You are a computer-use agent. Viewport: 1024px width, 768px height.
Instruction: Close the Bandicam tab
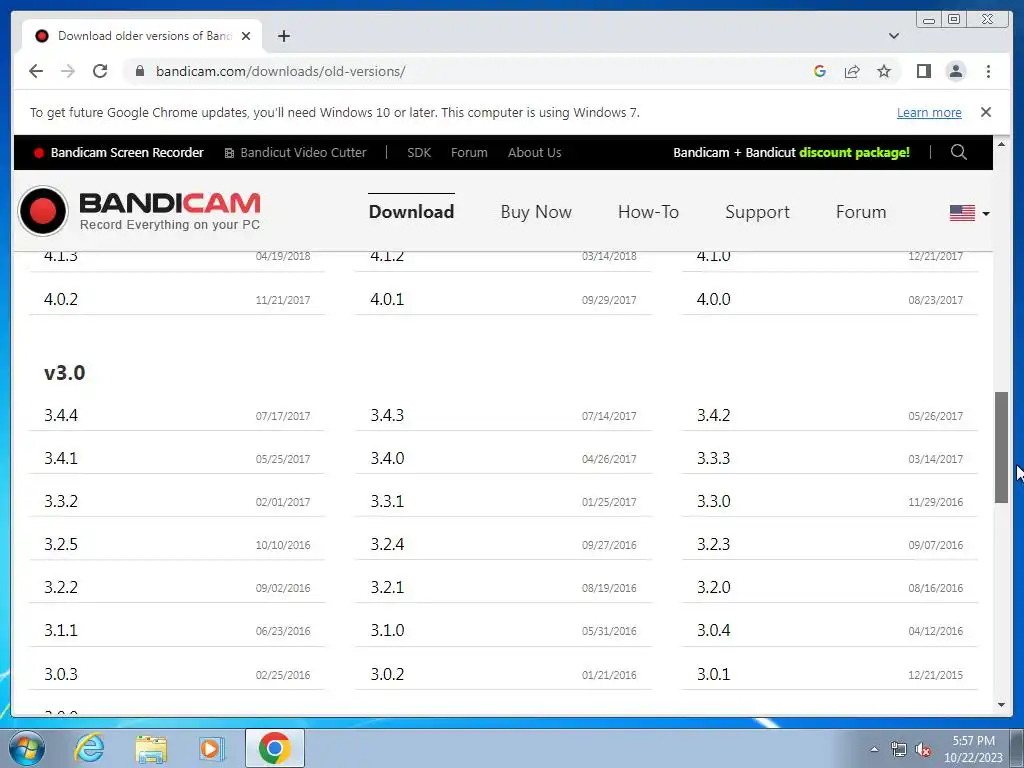click(246, 36)
